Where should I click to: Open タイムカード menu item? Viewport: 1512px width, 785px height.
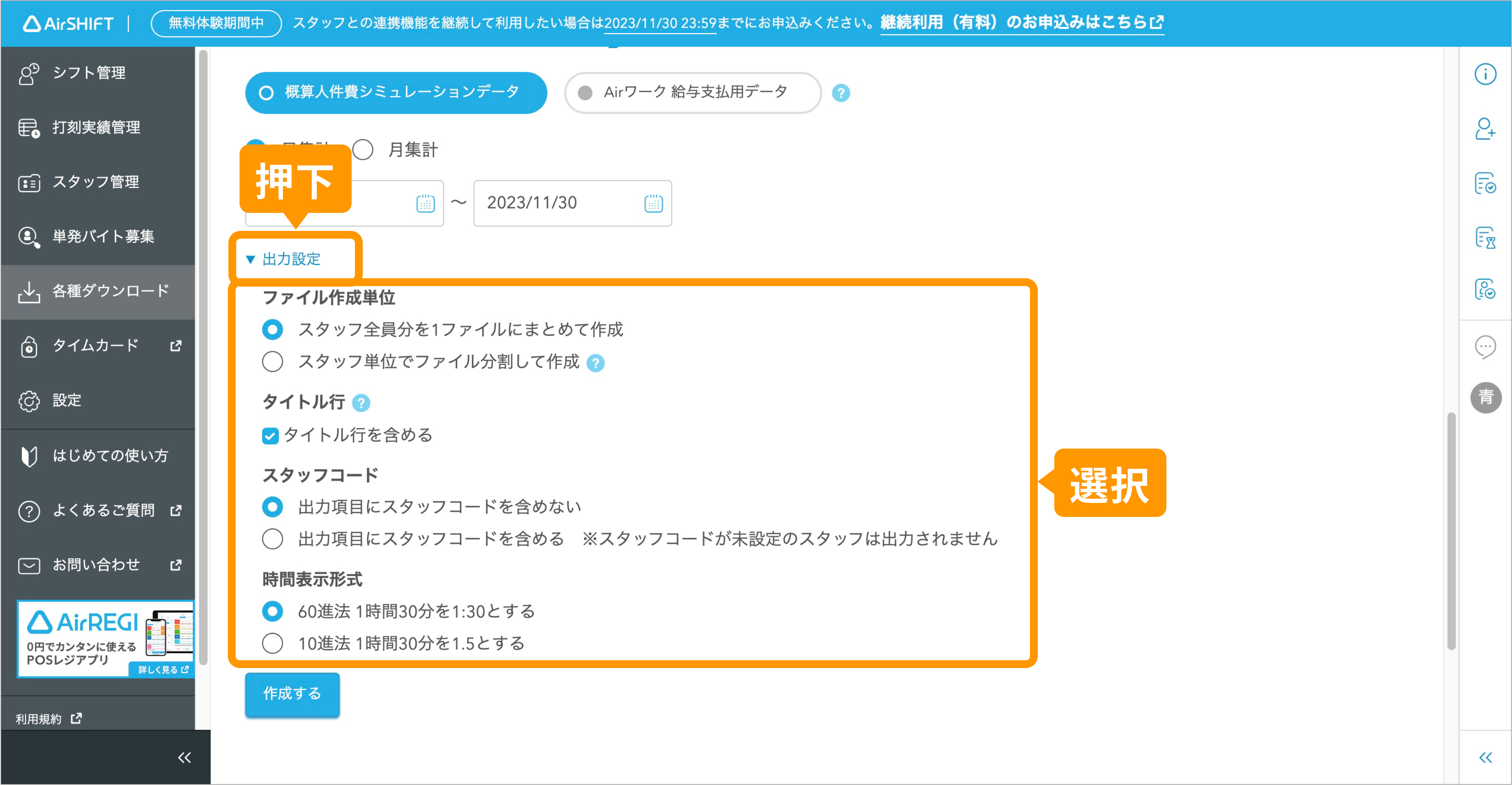97,346
